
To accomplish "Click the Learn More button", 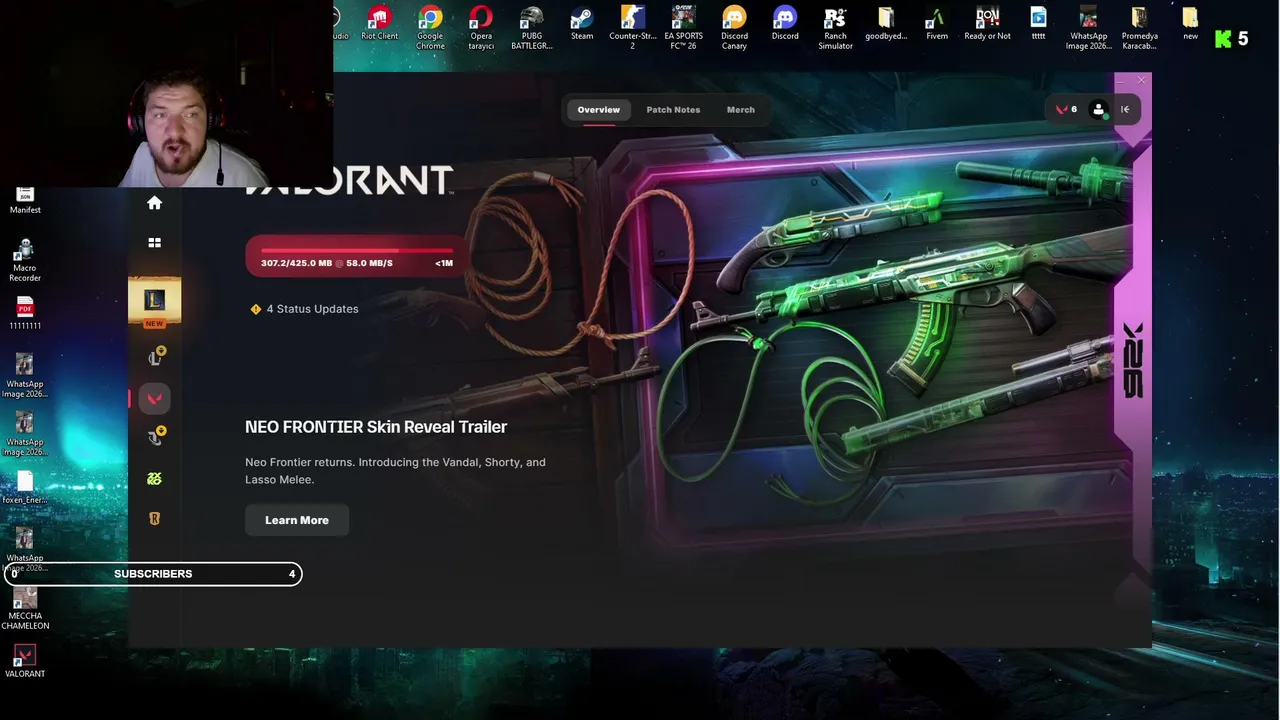I will tap(297, 520).
